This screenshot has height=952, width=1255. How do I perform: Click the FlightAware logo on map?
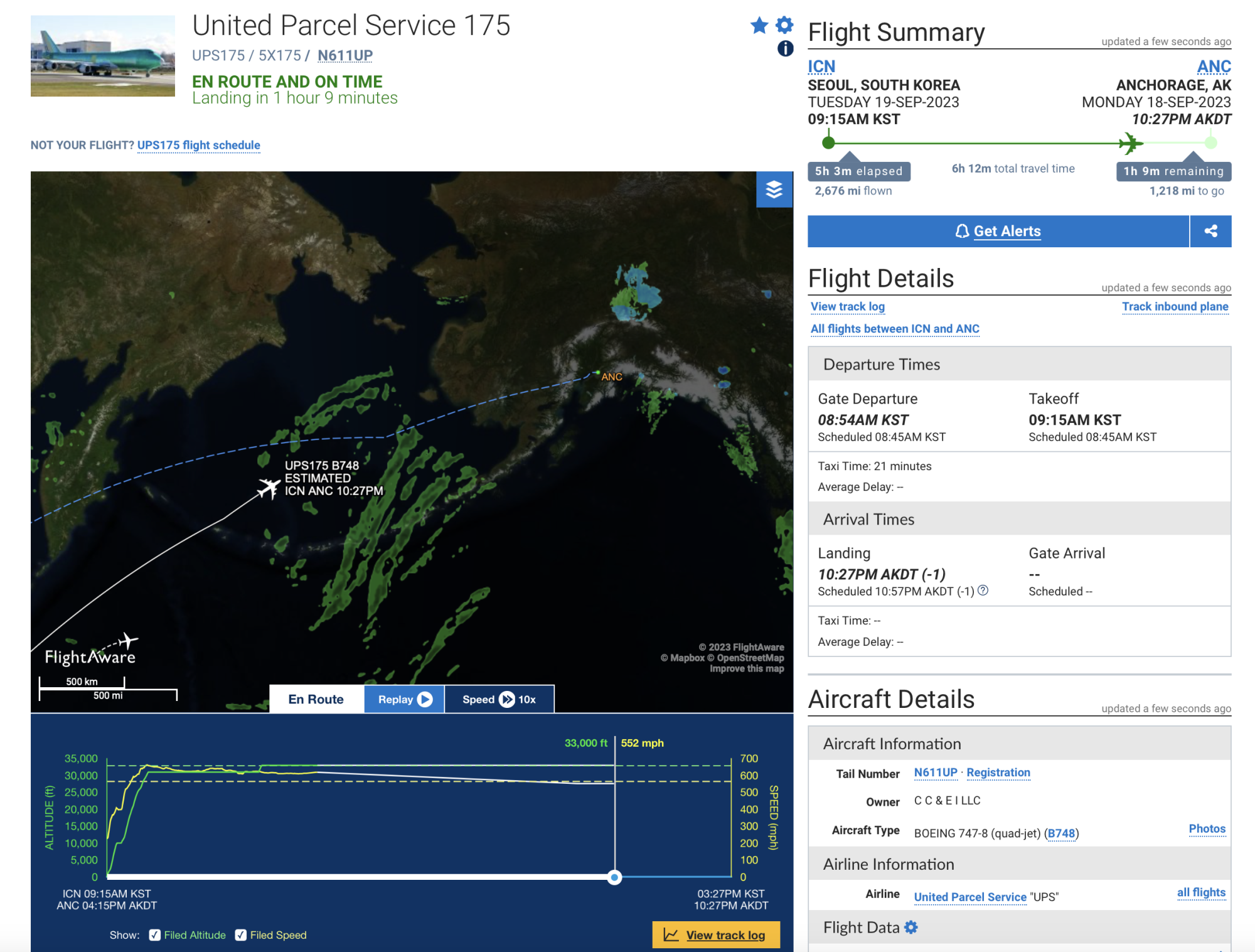92,650
